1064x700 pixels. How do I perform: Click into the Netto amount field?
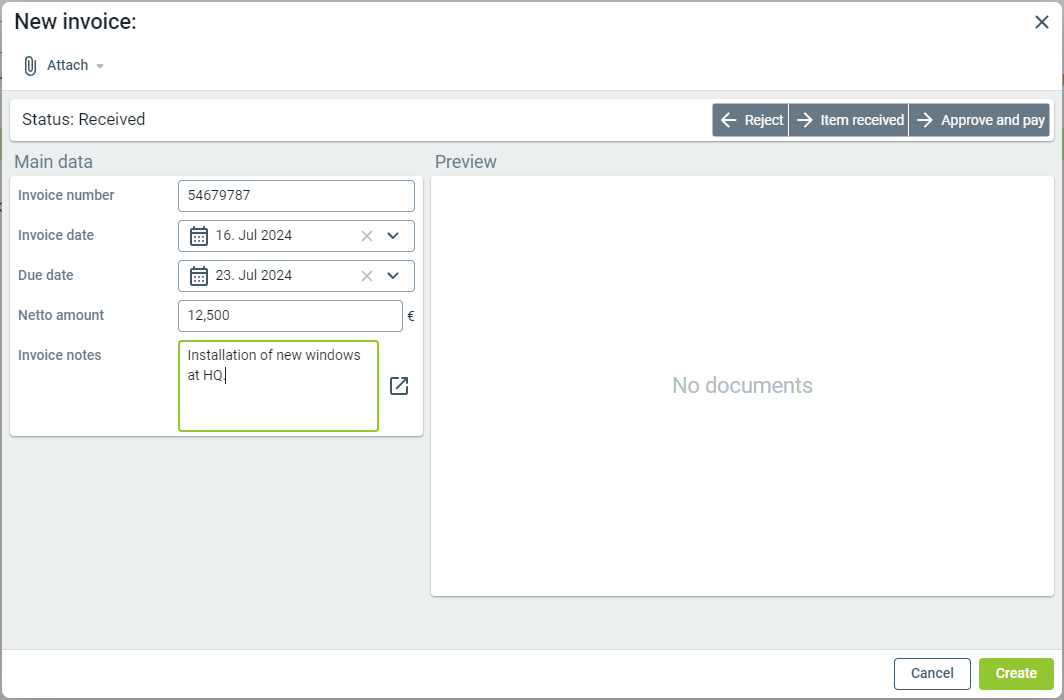click(x=290, y=316)
